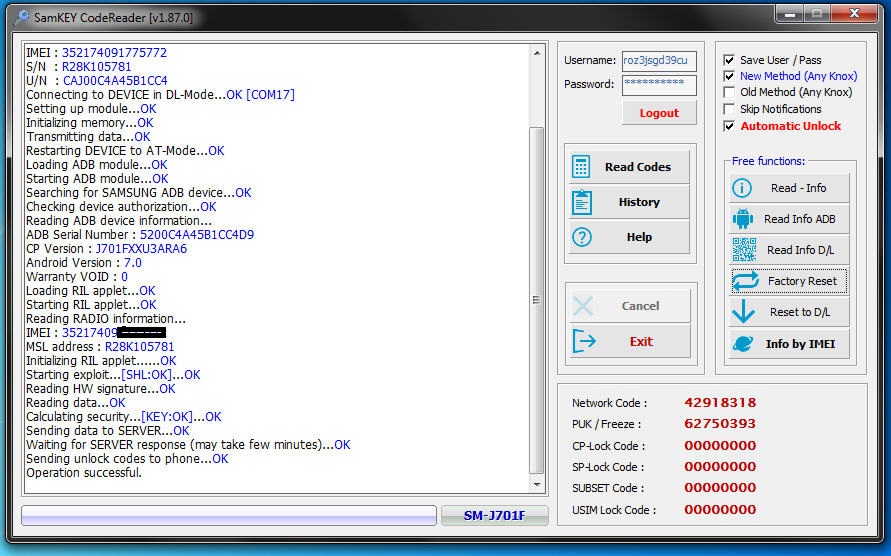This screenshot has width=891, height=556.
Task: Click Network Code value 42918318
Action: (720, 403)
